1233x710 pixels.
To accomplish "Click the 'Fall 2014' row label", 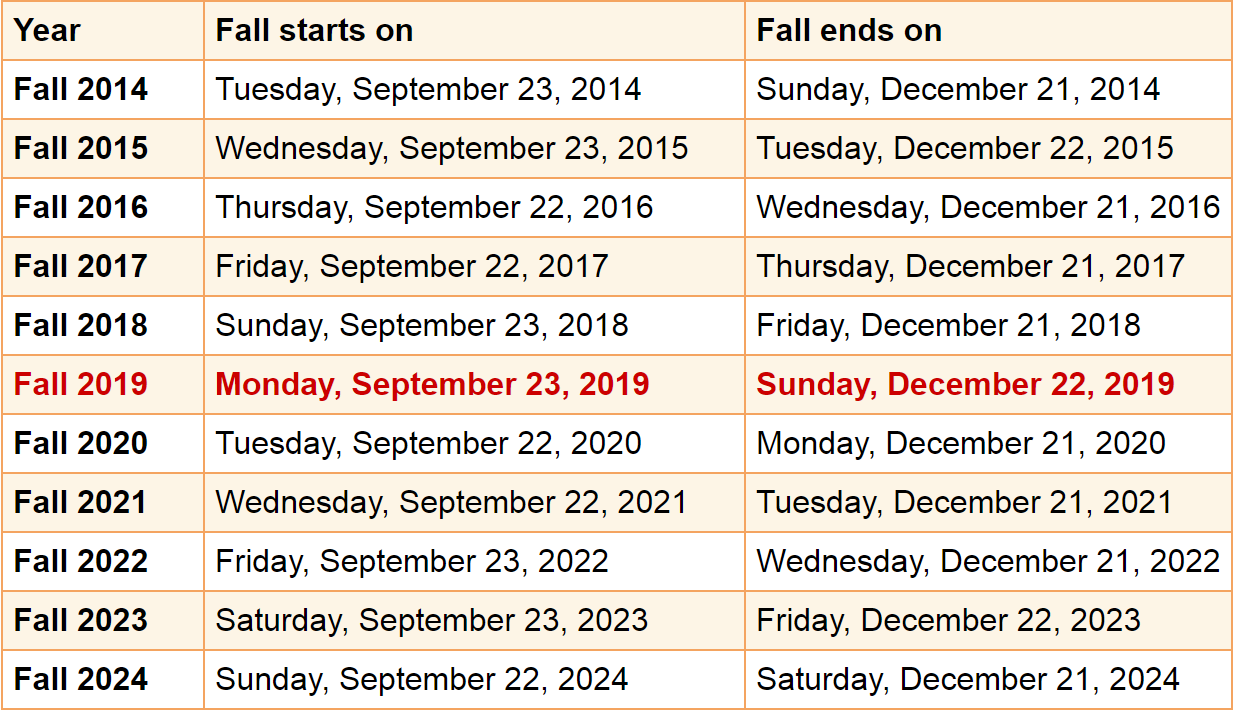I will (x=81, y=89).
